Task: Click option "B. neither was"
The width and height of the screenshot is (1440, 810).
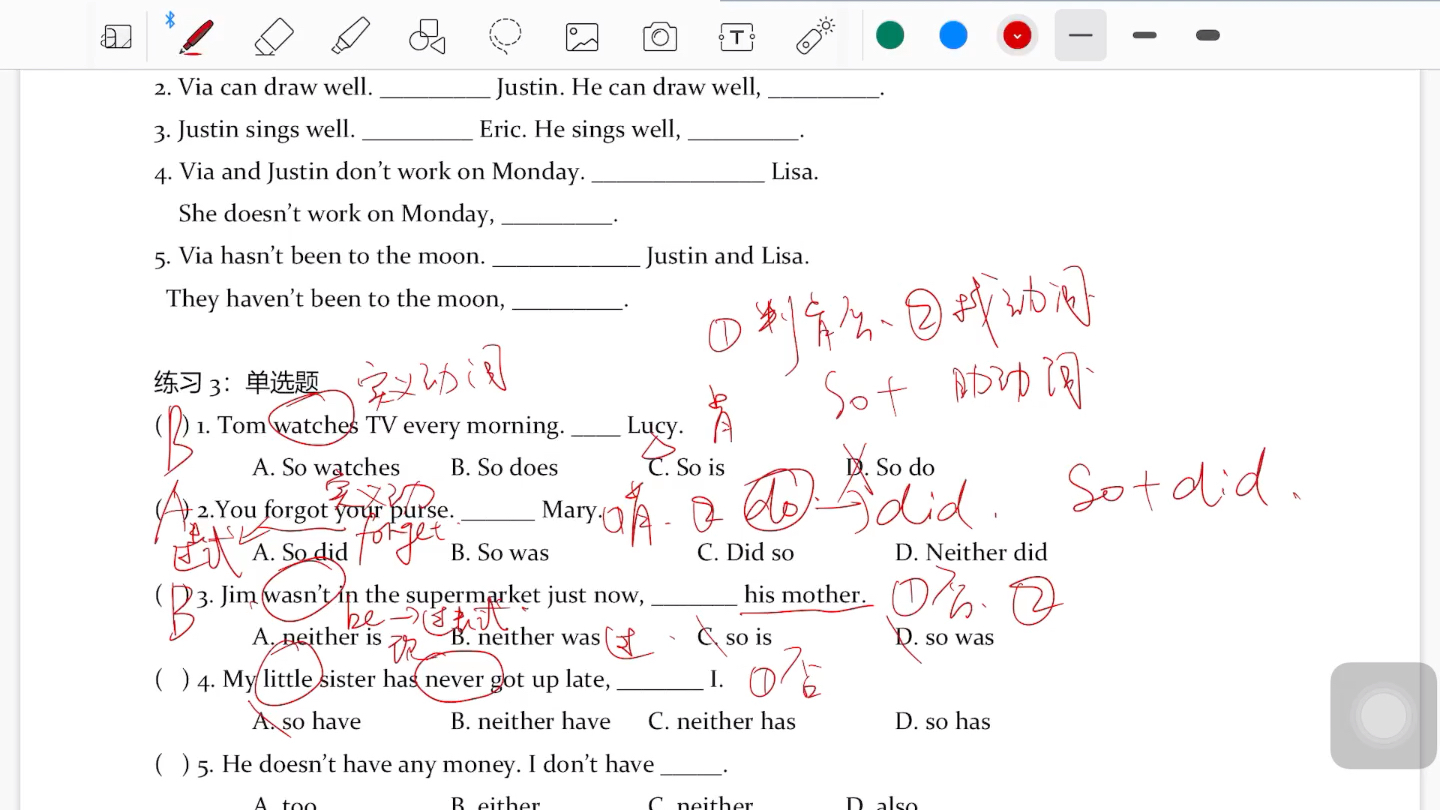Action: tap(525, 637)
